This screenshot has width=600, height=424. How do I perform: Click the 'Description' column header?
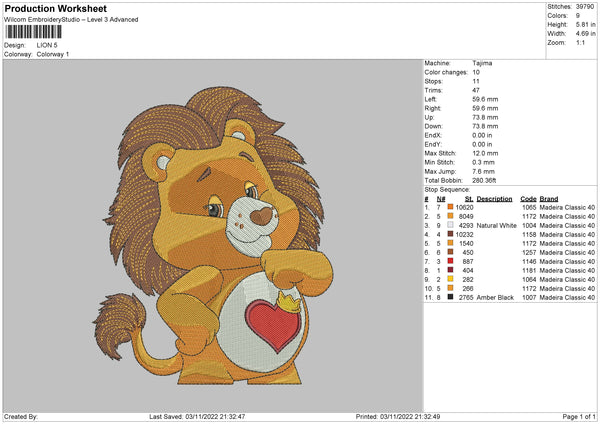(x=494, y=199)
